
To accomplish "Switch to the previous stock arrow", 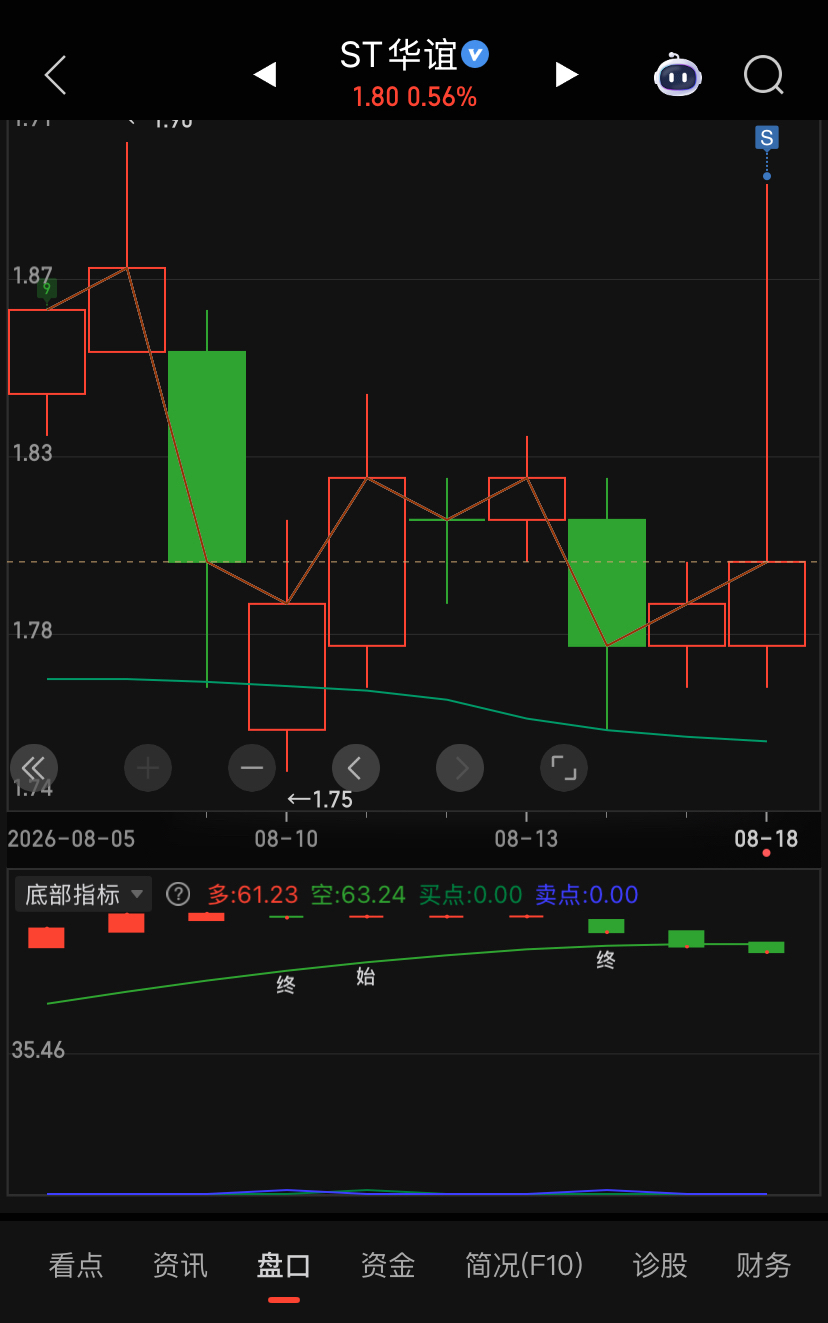I will click(264, 74).
